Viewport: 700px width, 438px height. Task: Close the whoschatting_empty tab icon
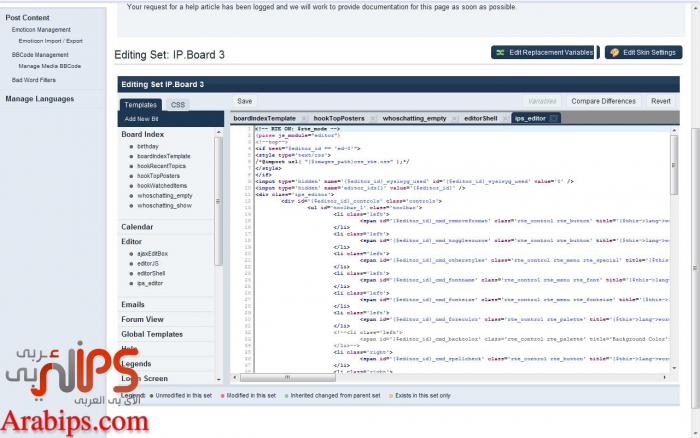coord(454,118)
